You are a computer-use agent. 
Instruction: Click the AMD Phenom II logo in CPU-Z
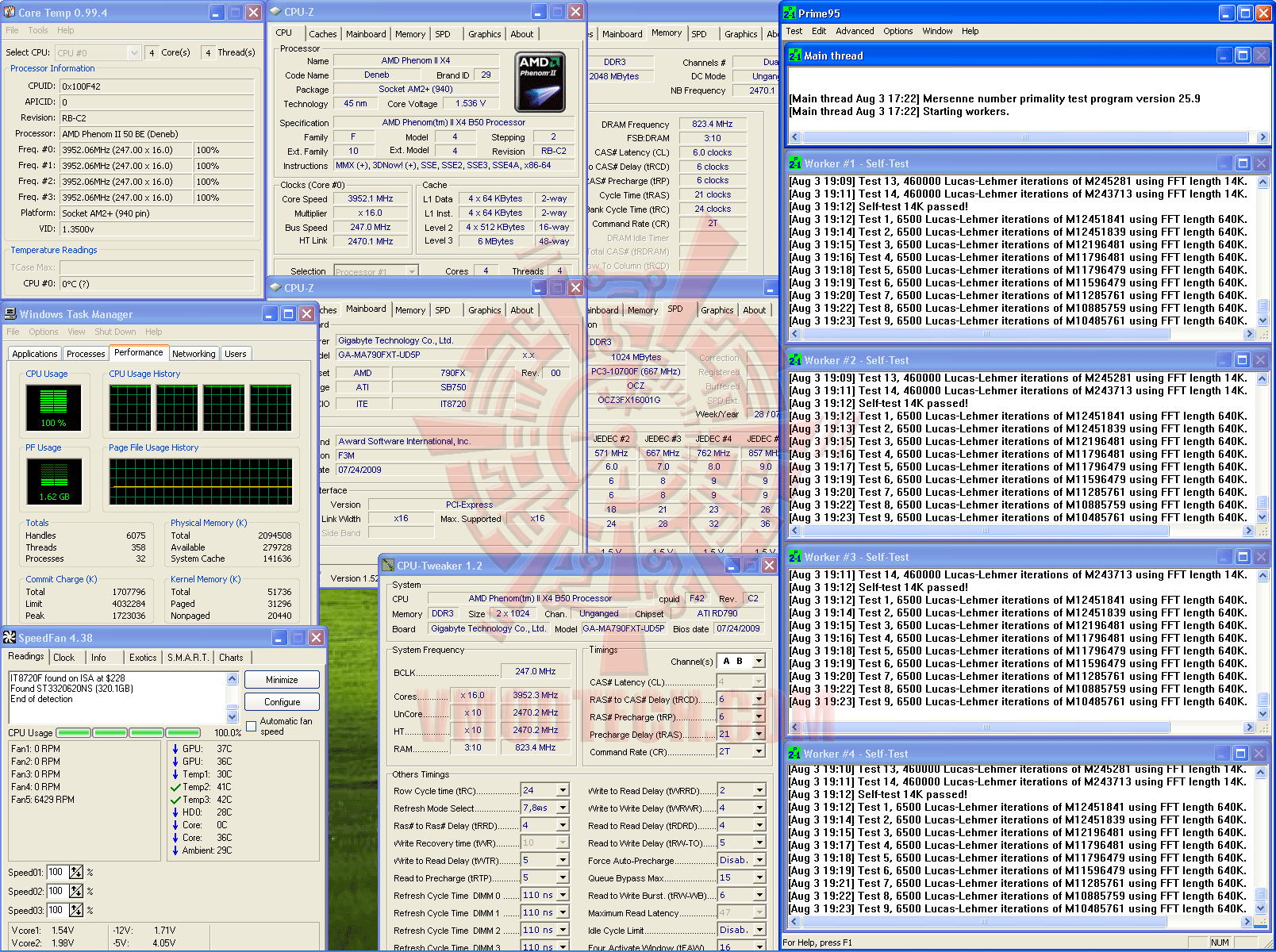(x=540, y=83)
